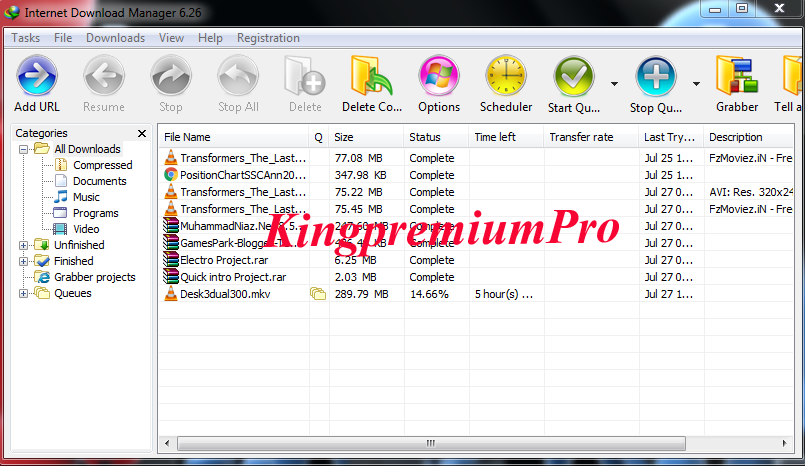Select the Video category
805x466 pixels.
[x=86, y=229]
